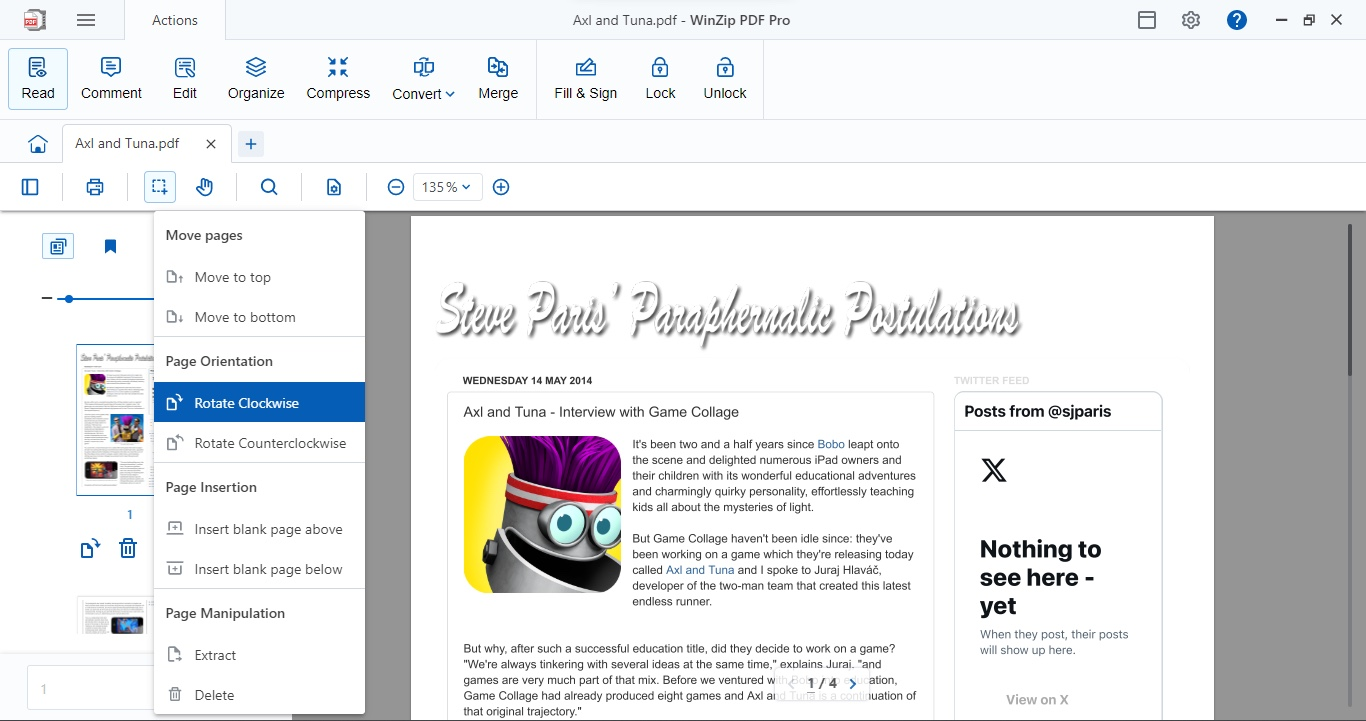Viewport: 1366px width, 721px height.
Task: Click the Home icon tab
Action: (38, 144)
